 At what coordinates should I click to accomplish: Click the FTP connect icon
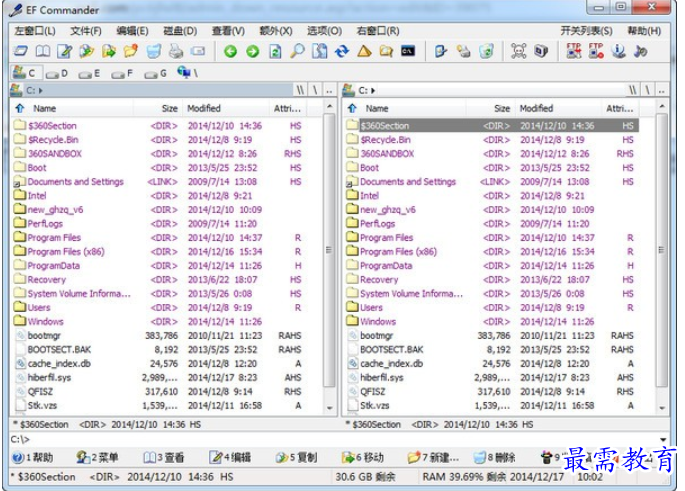click(574, 51)
